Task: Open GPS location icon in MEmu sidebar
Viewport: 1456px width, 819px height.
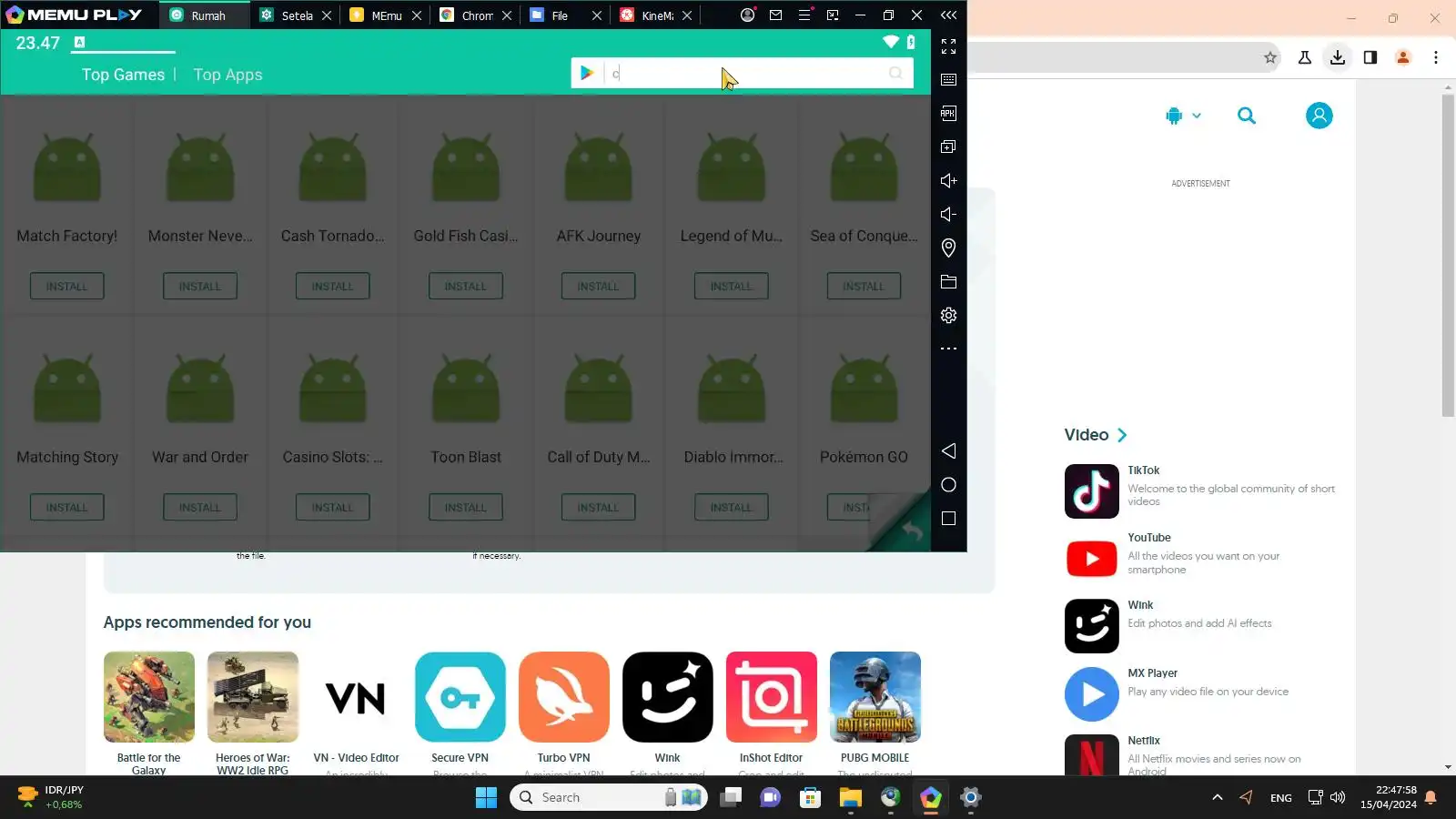Action: tap(948, 248)
